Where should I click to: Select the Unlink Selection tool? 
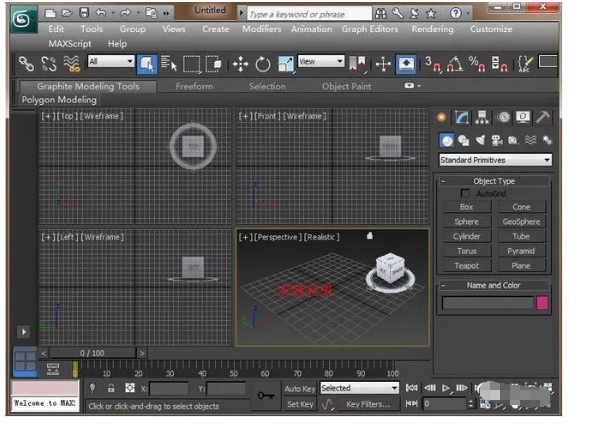point(49,64)
